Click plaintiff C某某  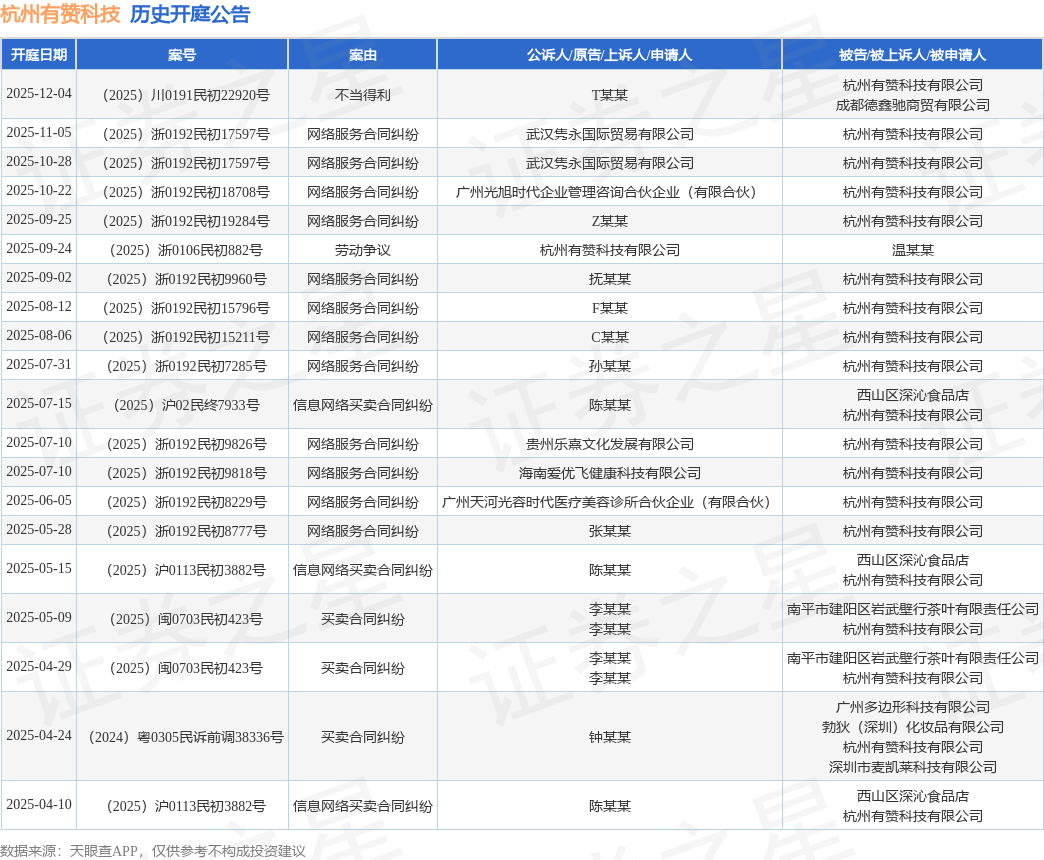click(609, 337)
